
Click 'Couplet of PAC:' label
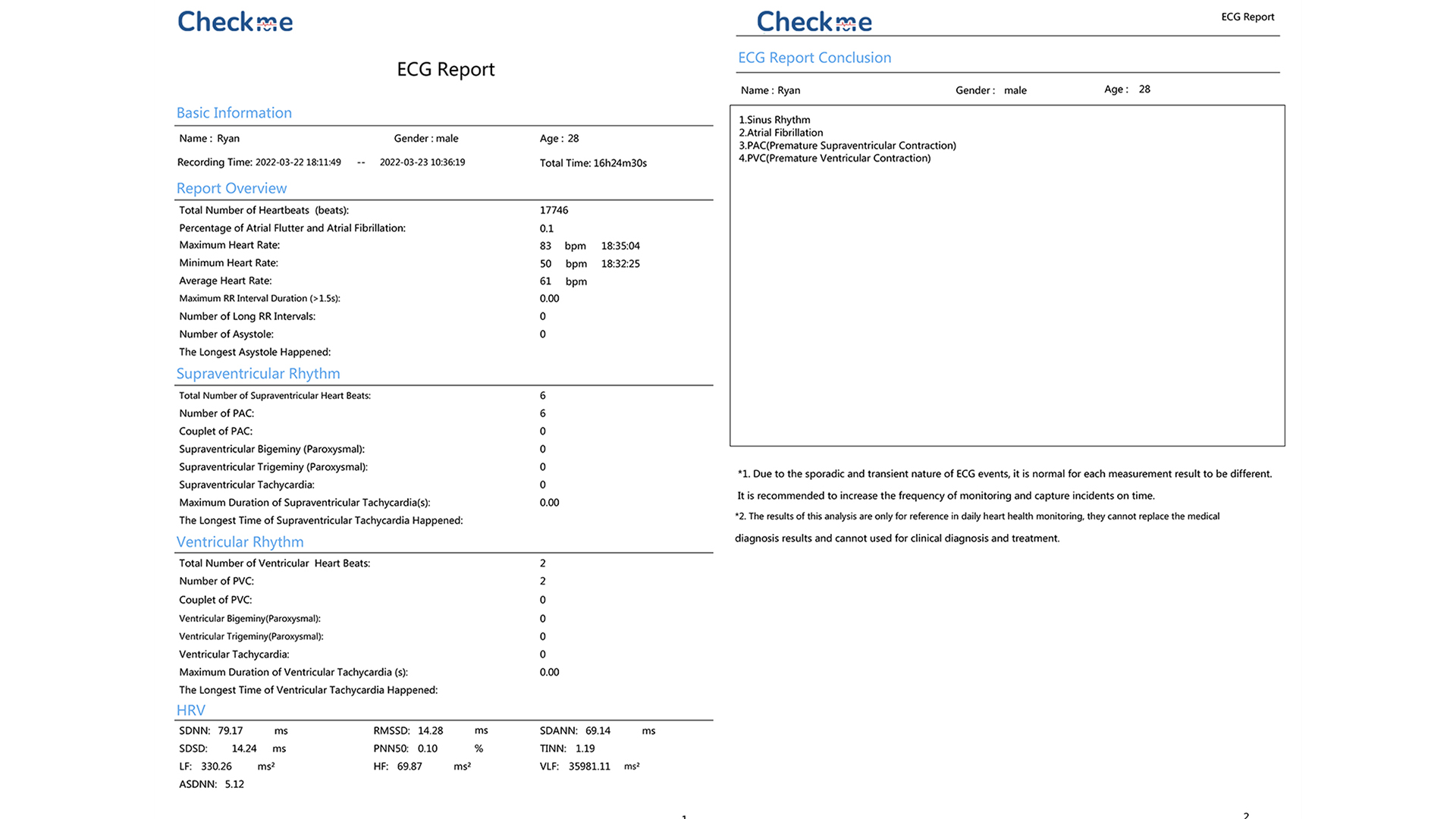pyautogui.click(x=216, y=431)
